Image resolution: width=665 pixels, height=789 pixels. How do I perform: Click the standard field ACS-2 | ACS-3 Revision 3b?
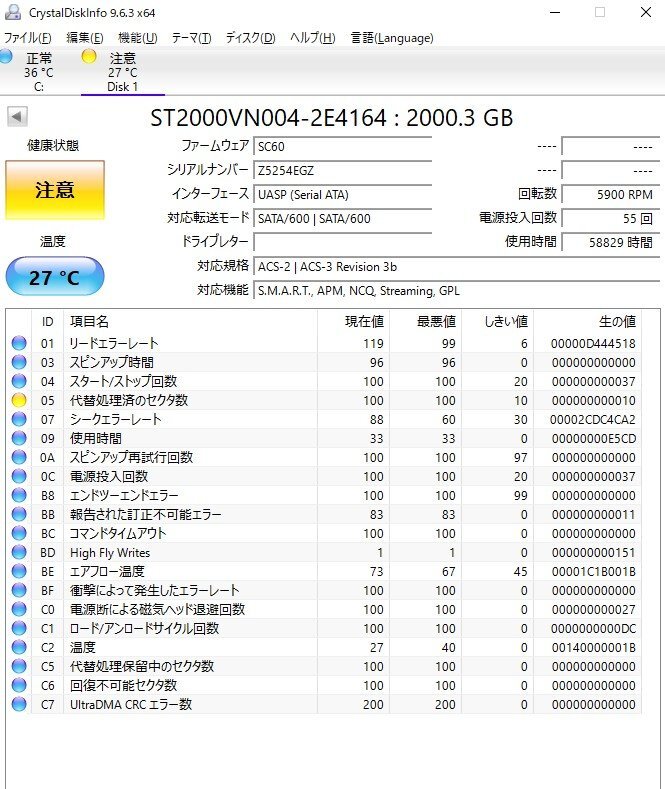pos(456,266)
